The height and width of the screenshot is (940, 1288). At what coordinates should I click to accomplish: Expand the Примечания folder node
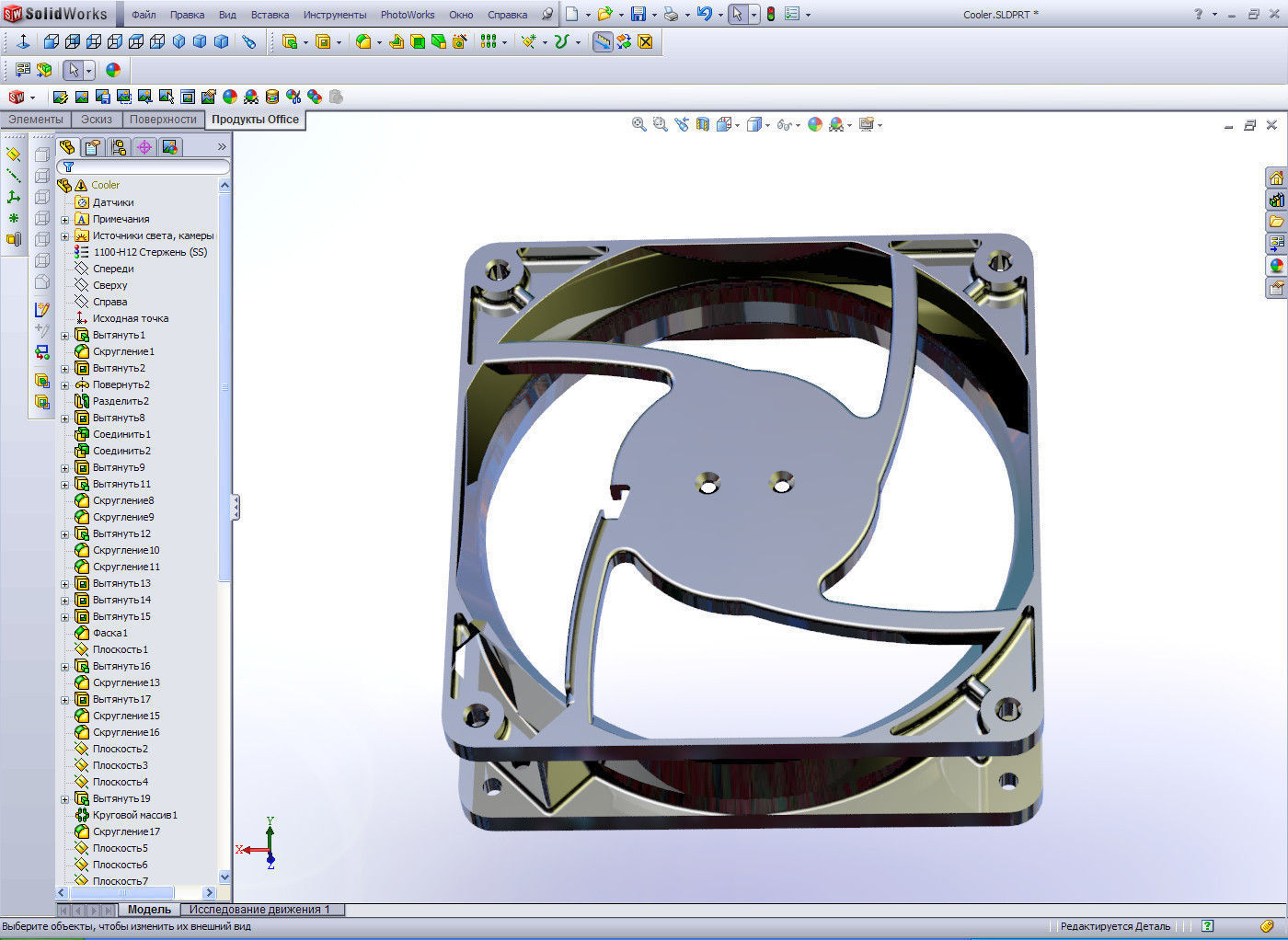pyautogui.click(x=65, y=220)
